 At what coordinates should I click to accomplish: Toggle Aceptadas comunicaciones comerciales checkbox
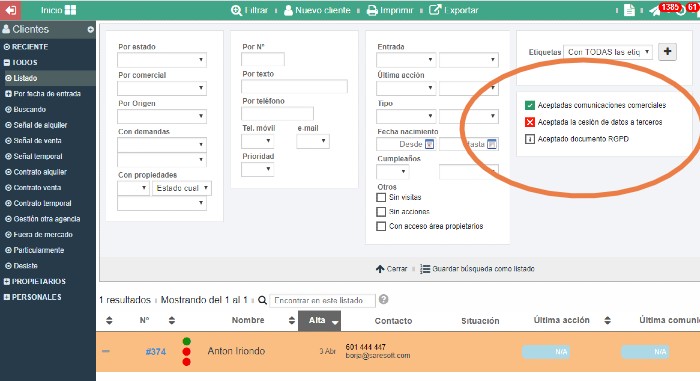529,105
